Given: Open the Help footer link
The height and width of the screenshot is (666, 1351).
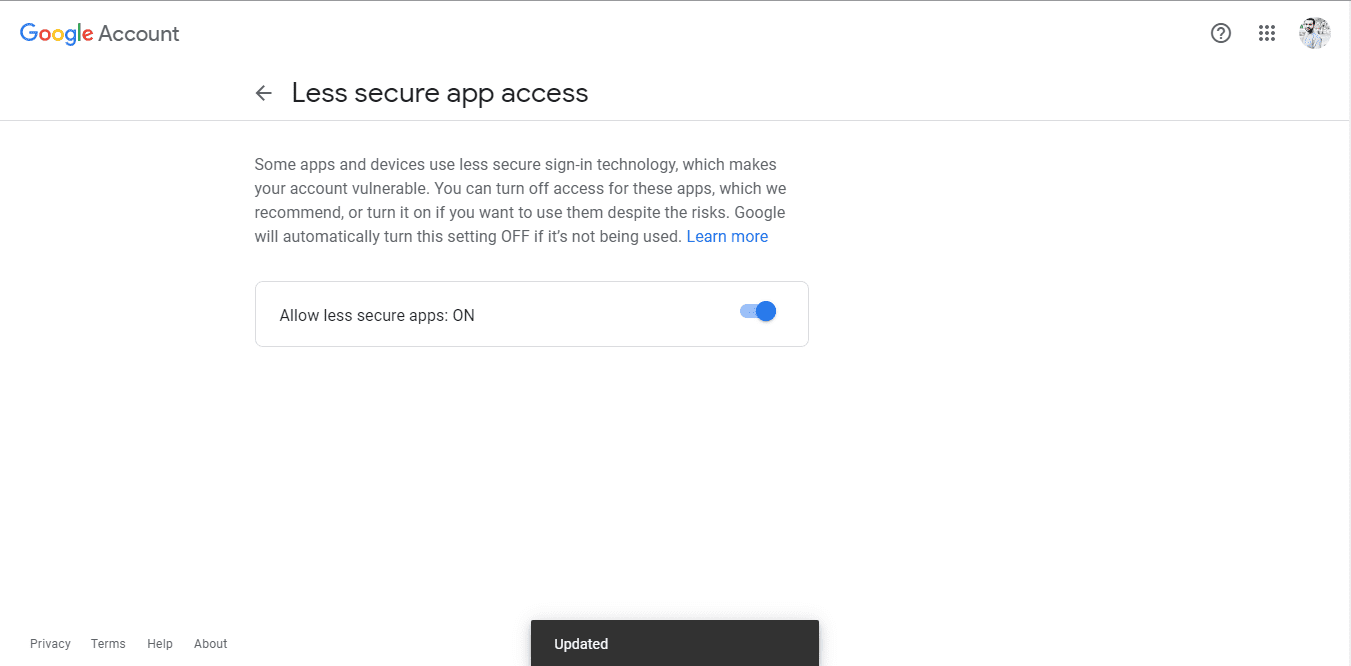Looking at the screenshot, I should (160, 644).
